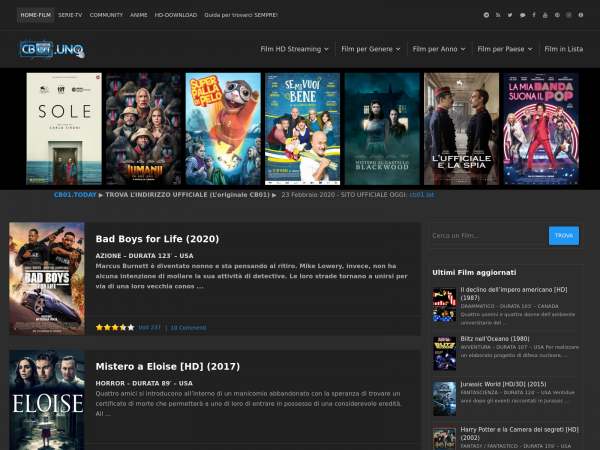Click the CB01 UNO site logo
Screen dimensions: 600x450
point(52,48)
